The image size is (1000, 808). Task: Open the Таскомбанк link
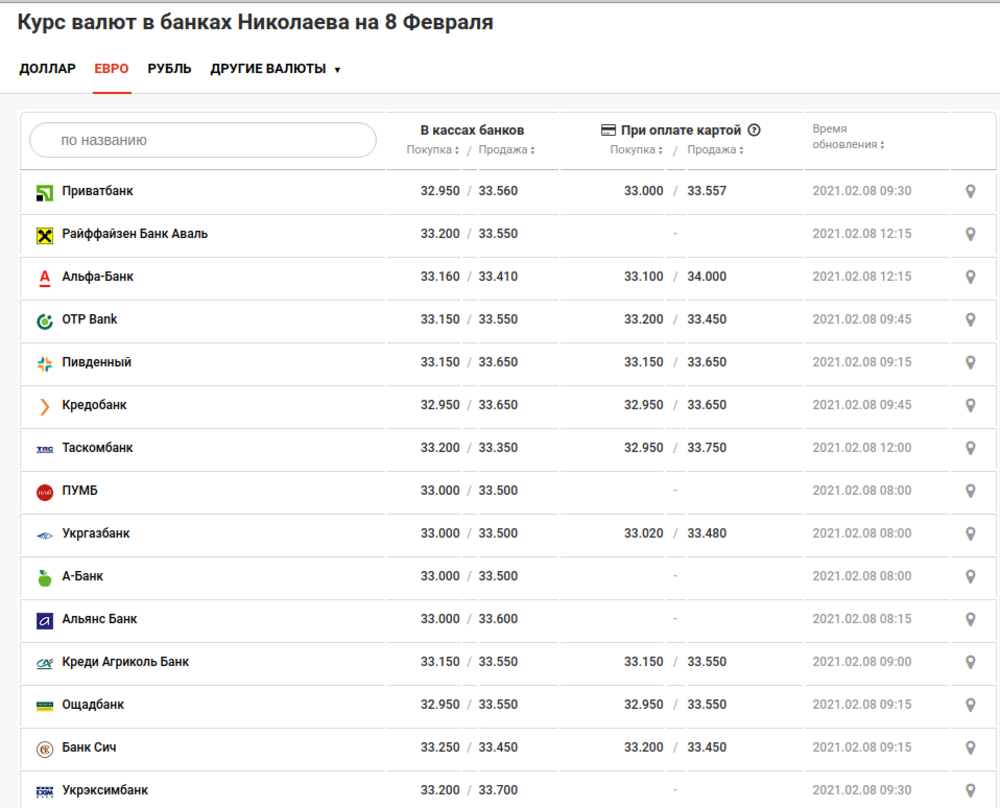tap(97, 448)
